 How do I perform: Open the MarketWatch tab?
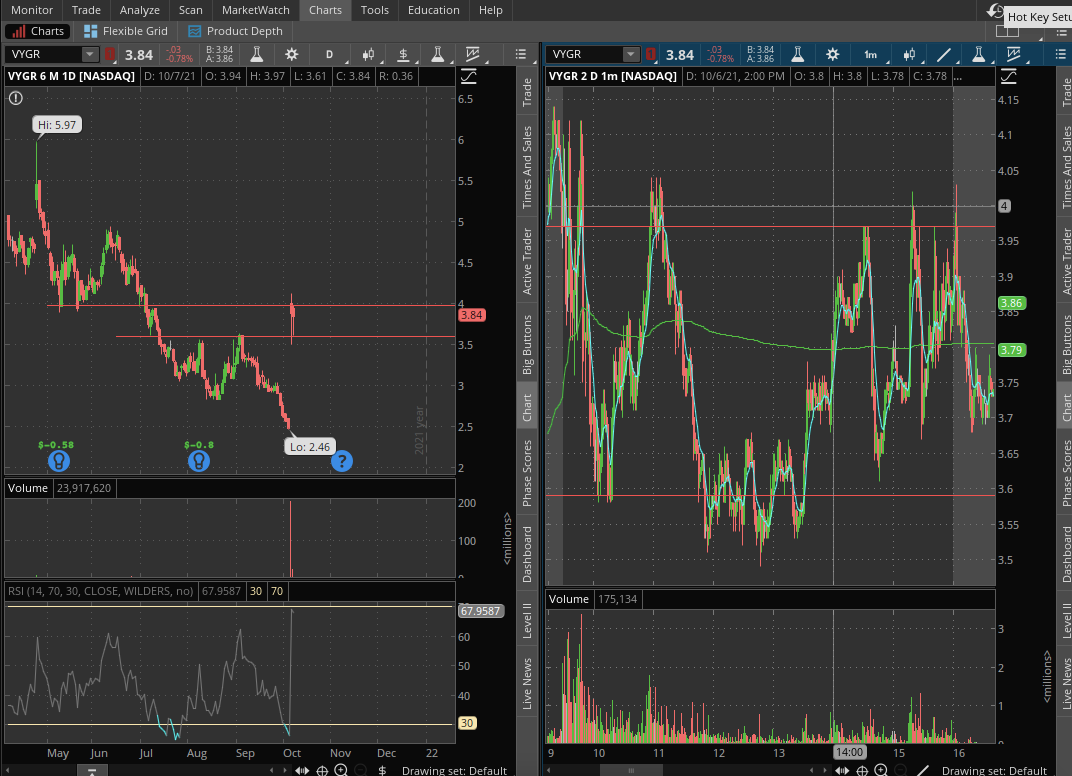click(256, 10)
